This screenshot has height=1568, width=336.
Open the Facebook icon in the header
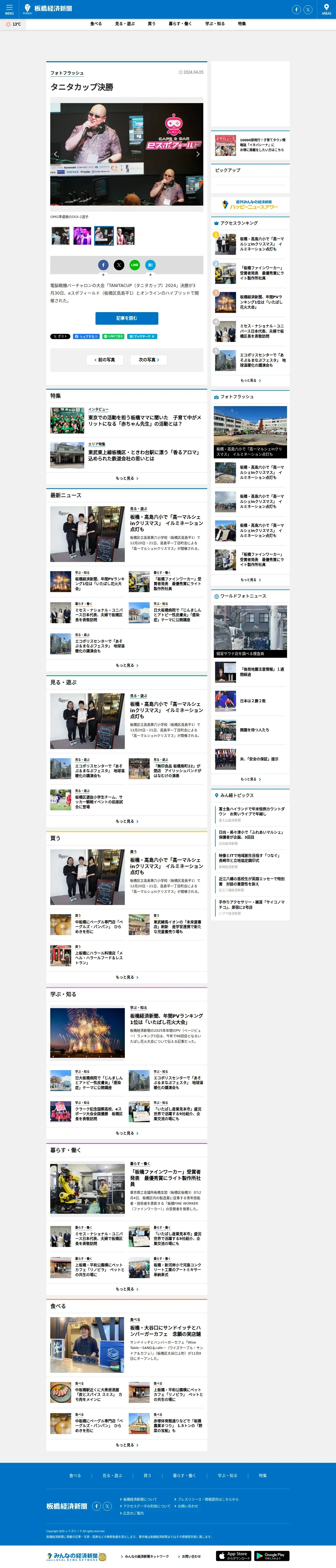[296, 10]
